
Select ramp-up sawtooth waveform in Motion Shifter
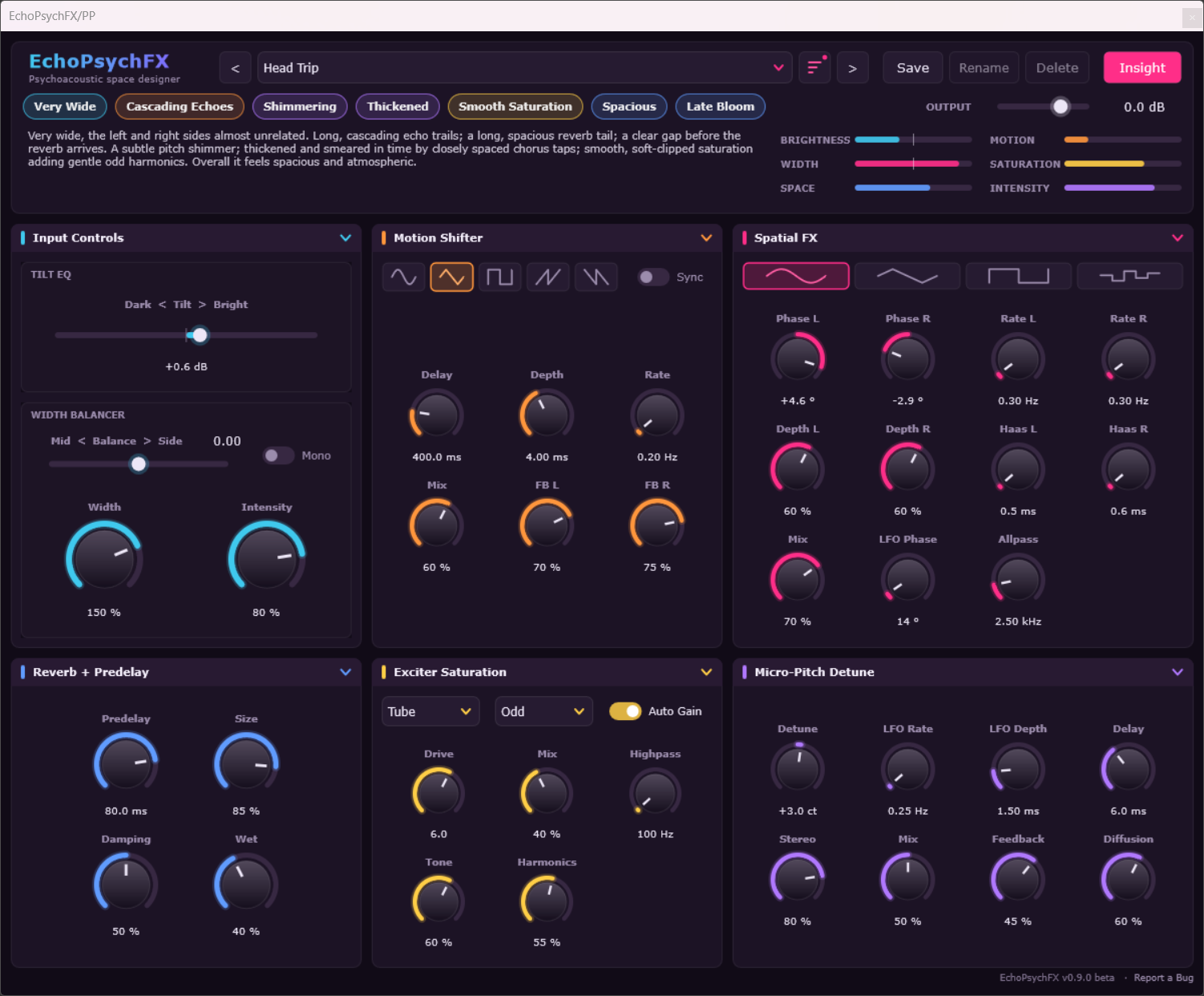(x=547, y=277)
